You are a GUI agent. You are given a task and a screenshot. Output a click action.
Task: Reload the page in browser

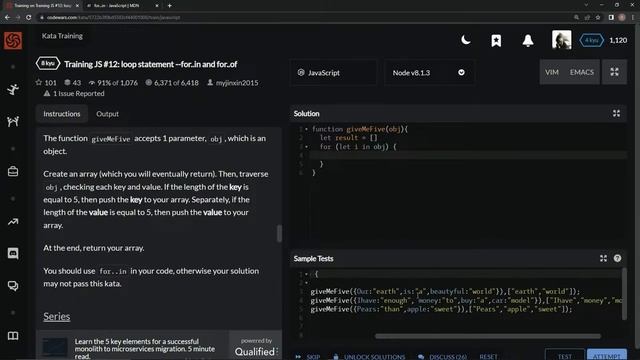pyautogui.click(x=29, y=17)
